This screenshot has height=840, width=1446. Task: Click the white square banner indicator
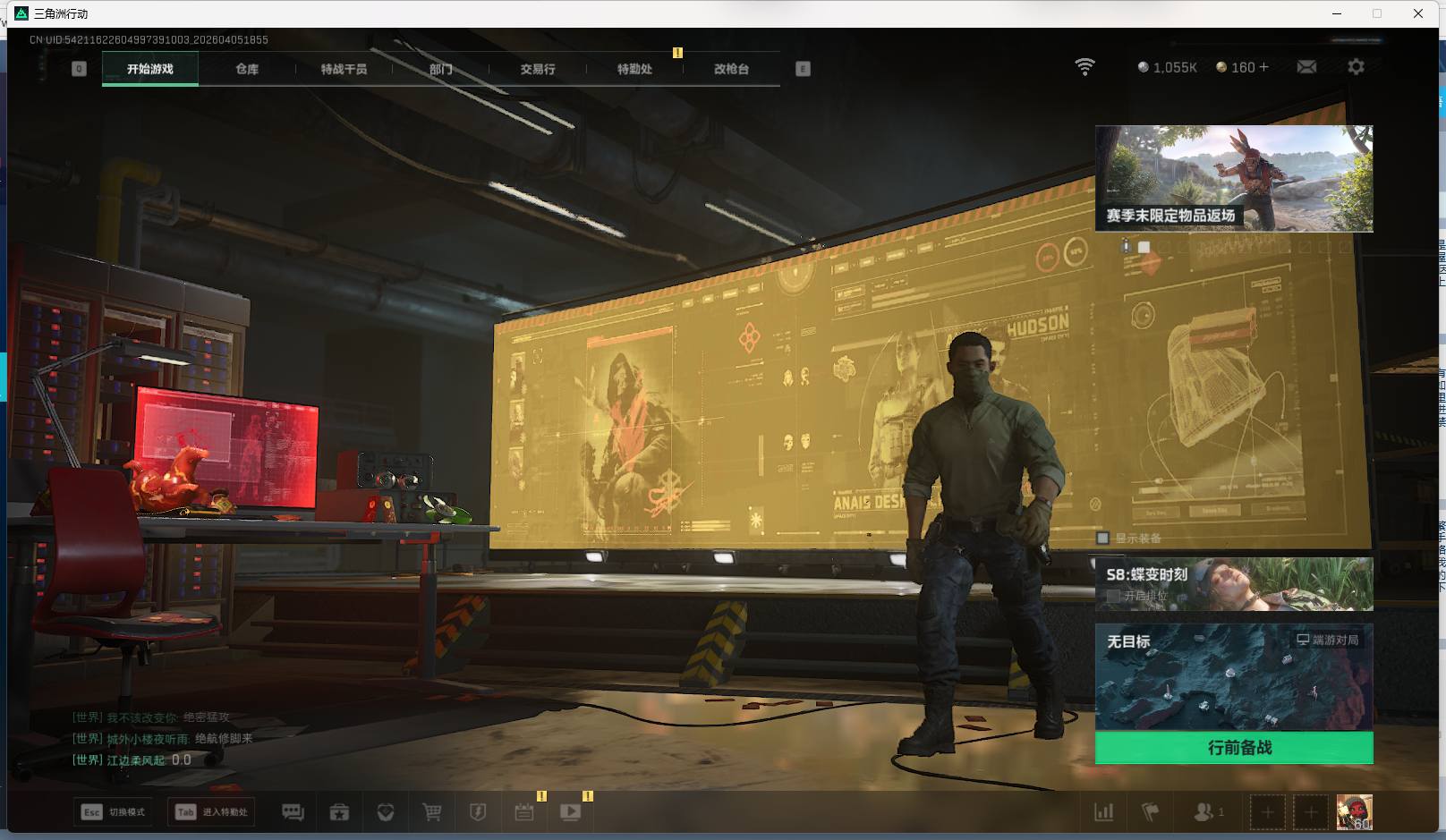point(1144,247)
